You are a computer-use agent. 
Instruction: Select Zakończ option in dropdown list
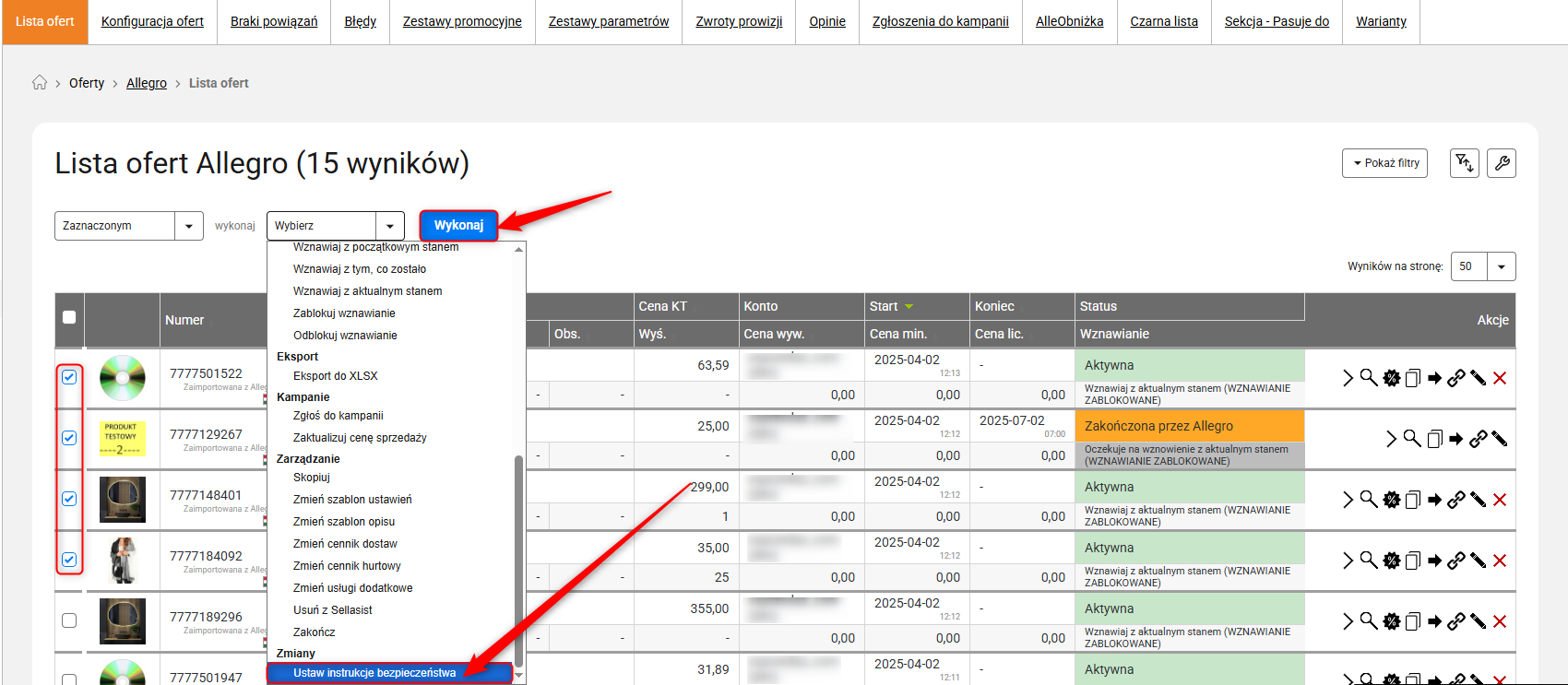click(x=315, y=632)
